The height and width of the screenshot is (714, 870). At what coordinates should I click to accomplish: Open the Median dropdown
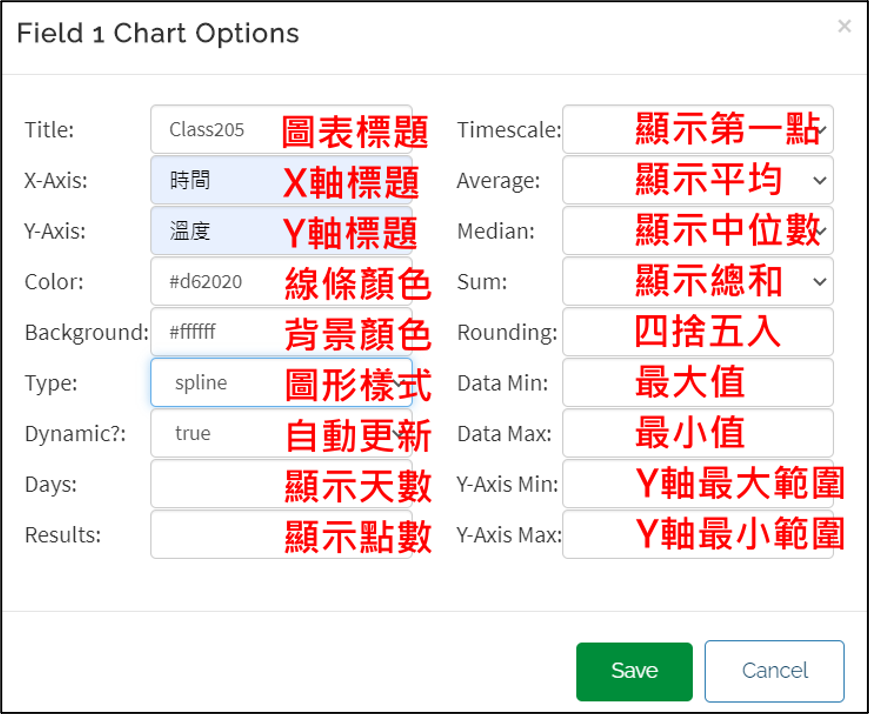pos(697,231)
